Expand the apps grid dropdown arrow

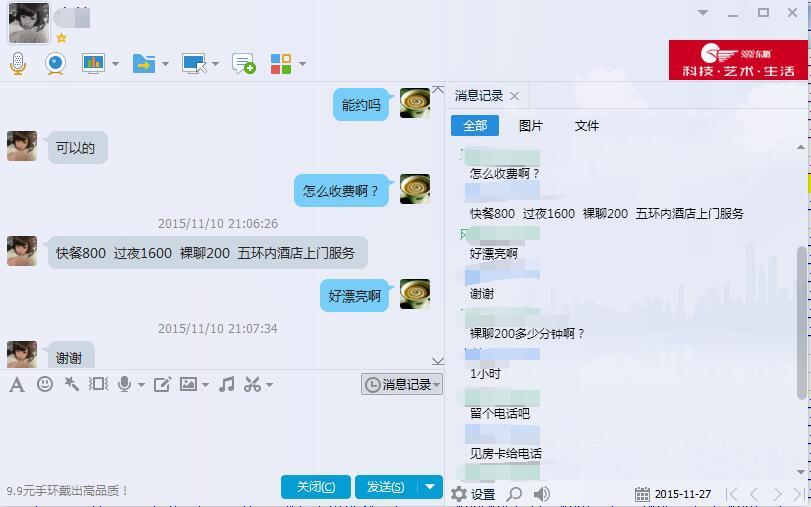coord(302,64)
